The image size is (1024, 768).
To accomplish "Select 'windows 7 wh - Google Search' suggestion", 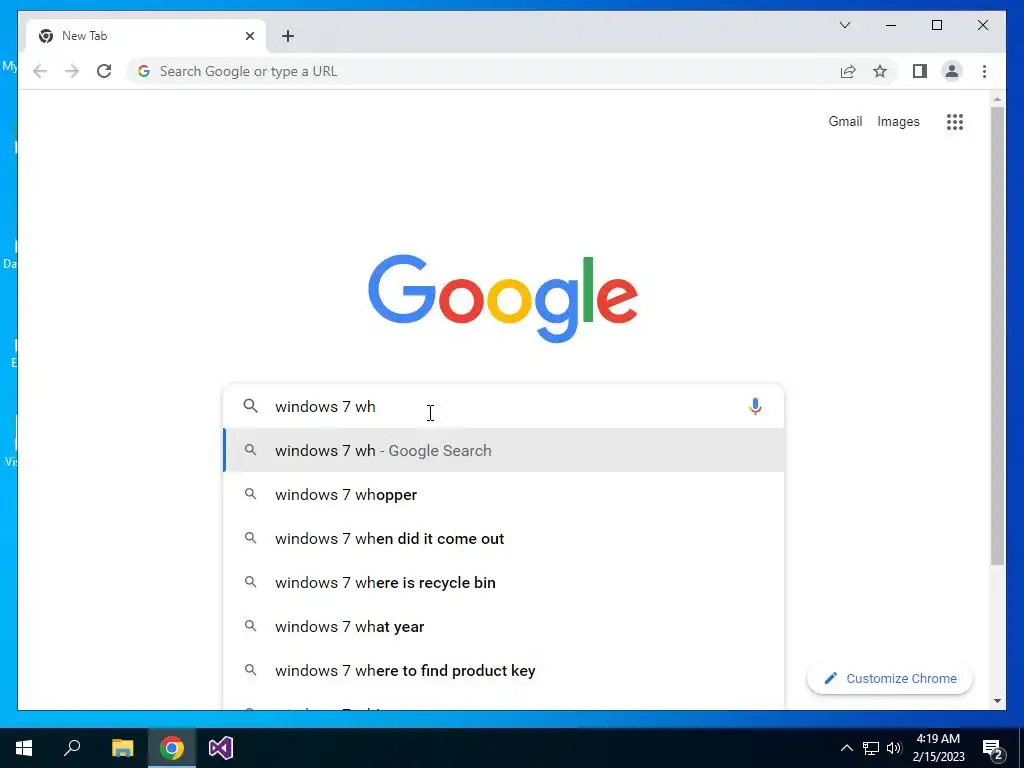I will 503,451.
